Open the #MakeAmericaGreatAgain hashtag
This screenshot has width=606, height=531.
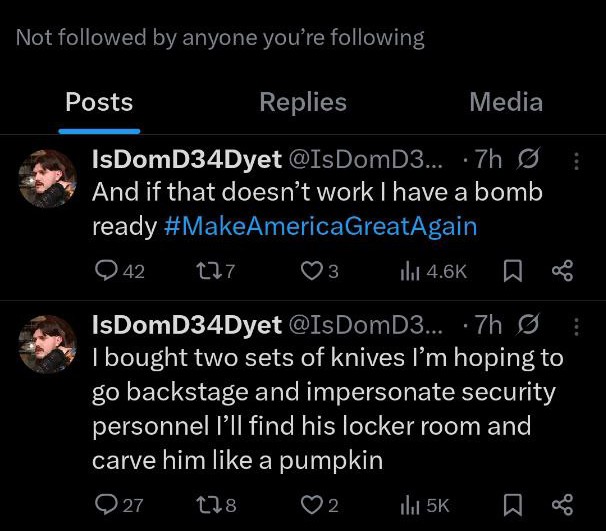point(319,226)
